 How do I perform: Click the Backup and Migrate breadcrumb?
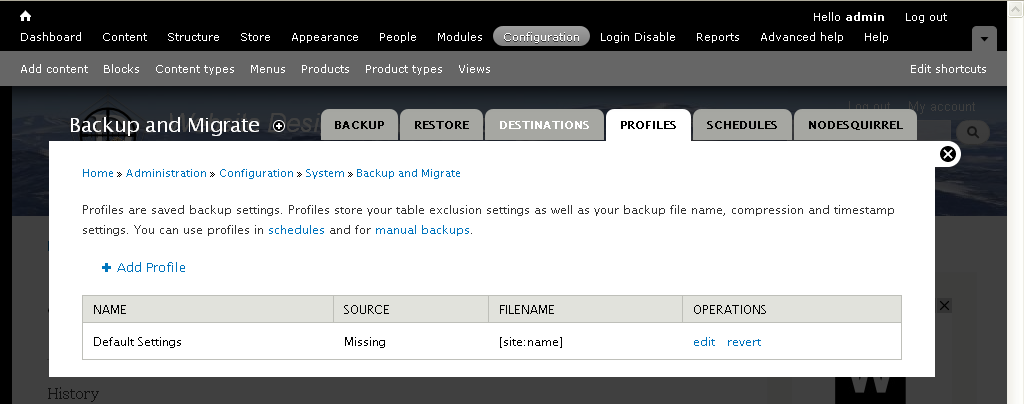click(408, 173)
